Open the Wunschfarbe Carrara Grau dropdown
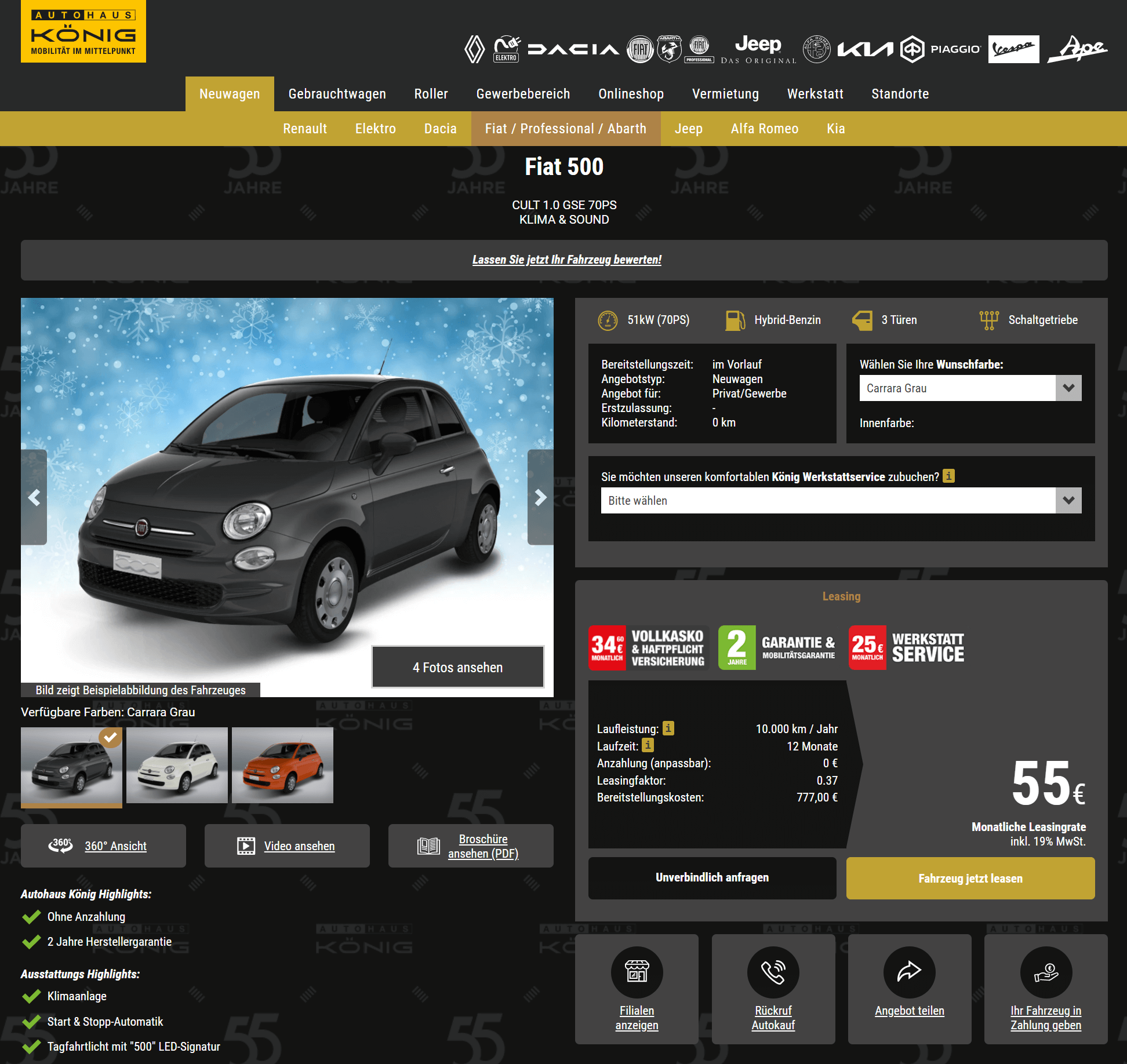Image resolution: width=1127 pixels, height=1064 pixels. (970, 388)
